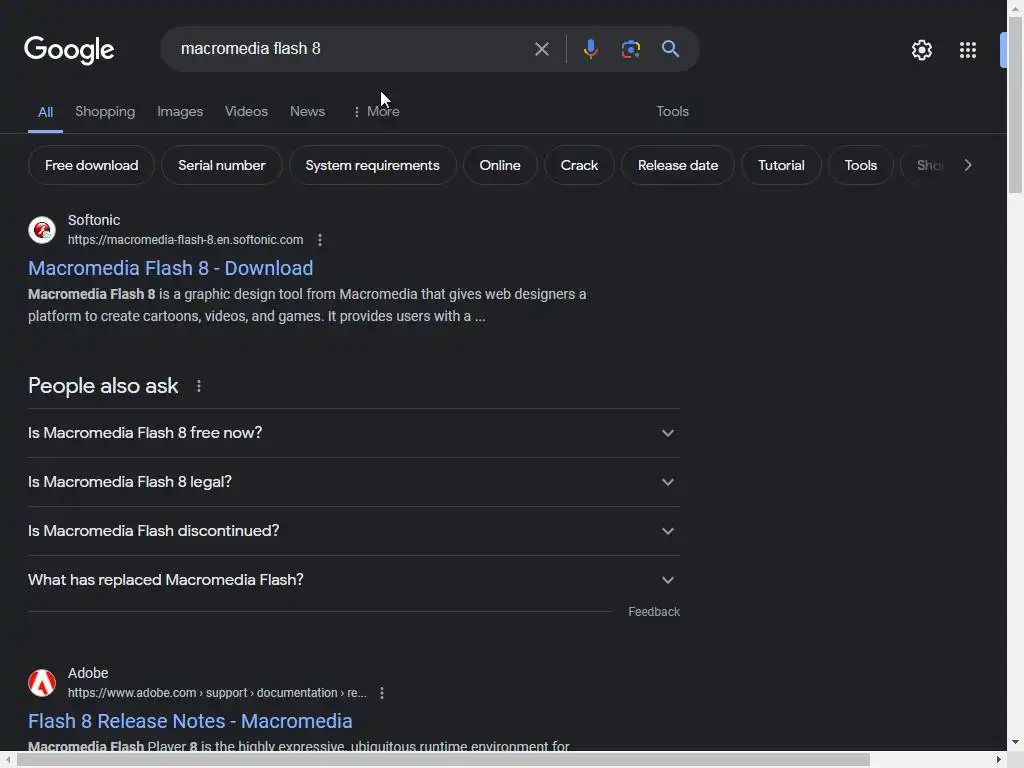
Task: Expand 'Is Macromedia Flash 8 legal?'
Action: coord(353,482)
